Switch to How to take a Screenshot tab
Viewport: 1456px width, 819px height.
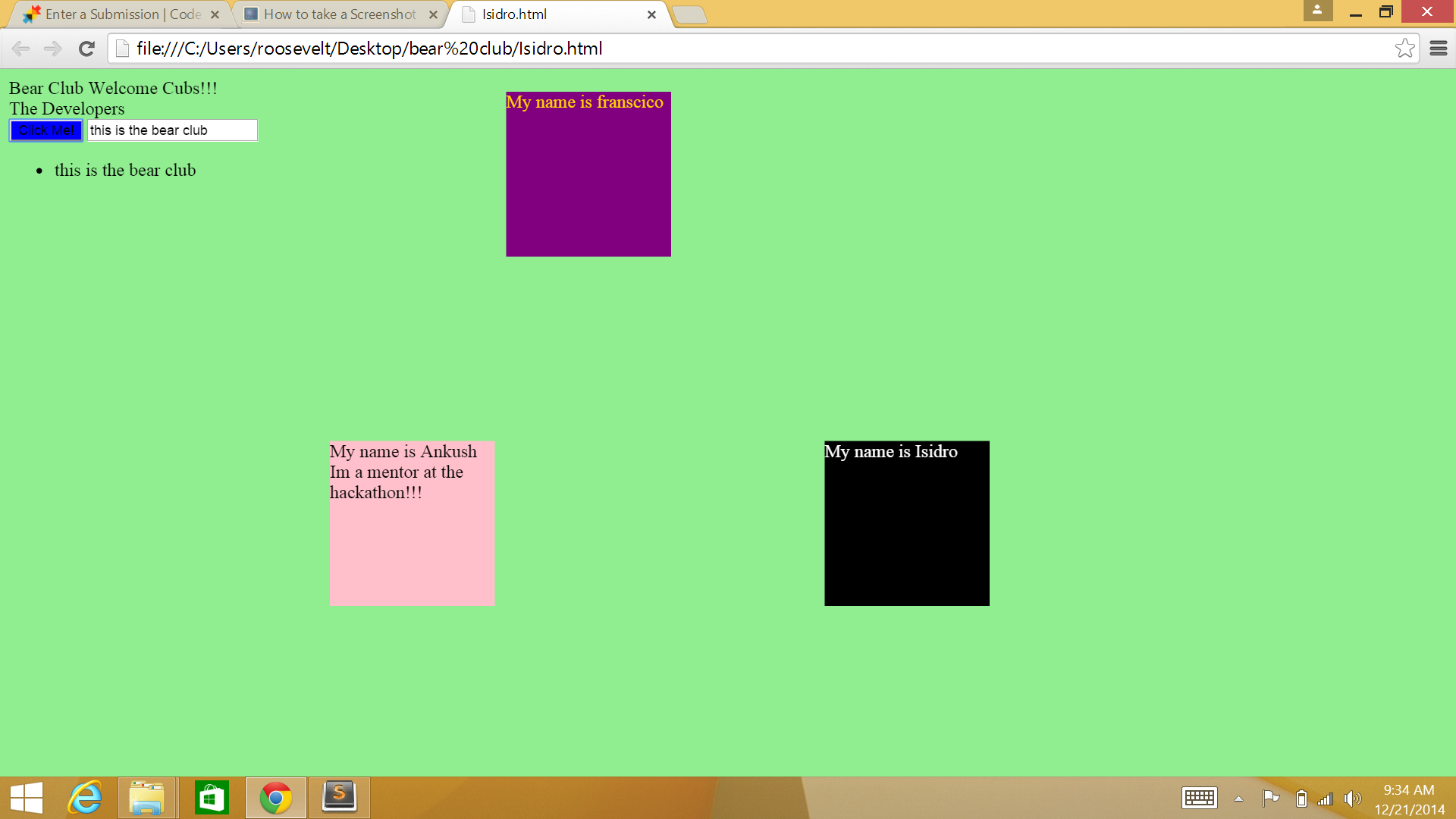(x=339, y=14)
